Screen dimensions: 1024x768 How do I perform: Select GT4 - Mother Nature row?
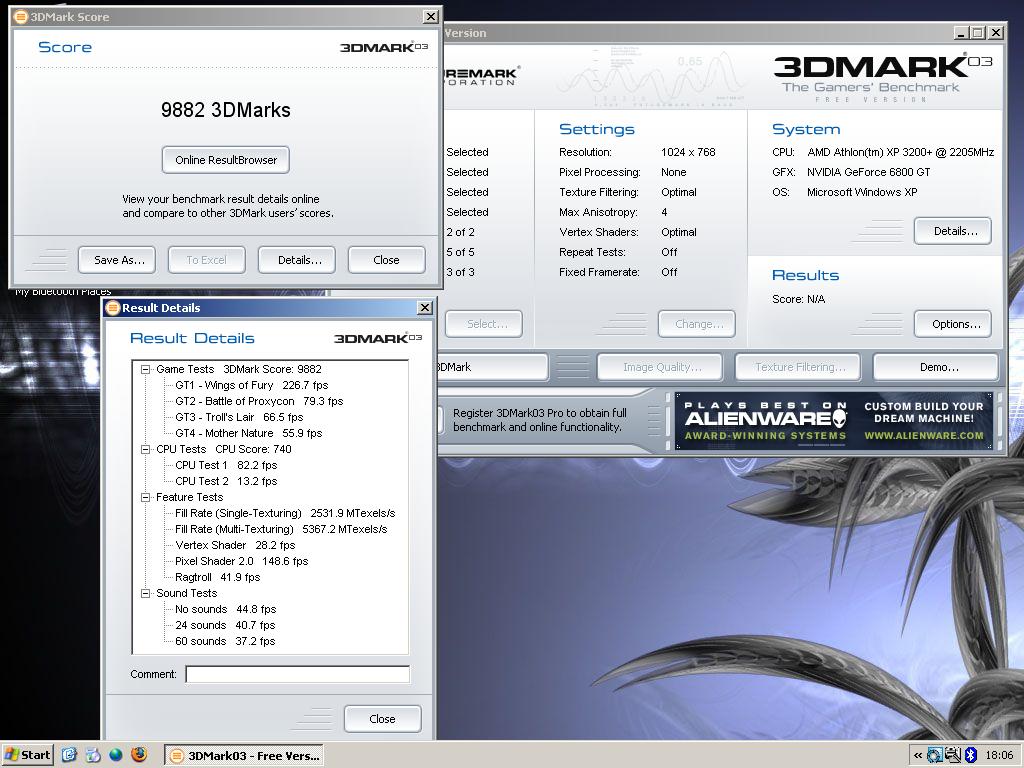(248, 433)
